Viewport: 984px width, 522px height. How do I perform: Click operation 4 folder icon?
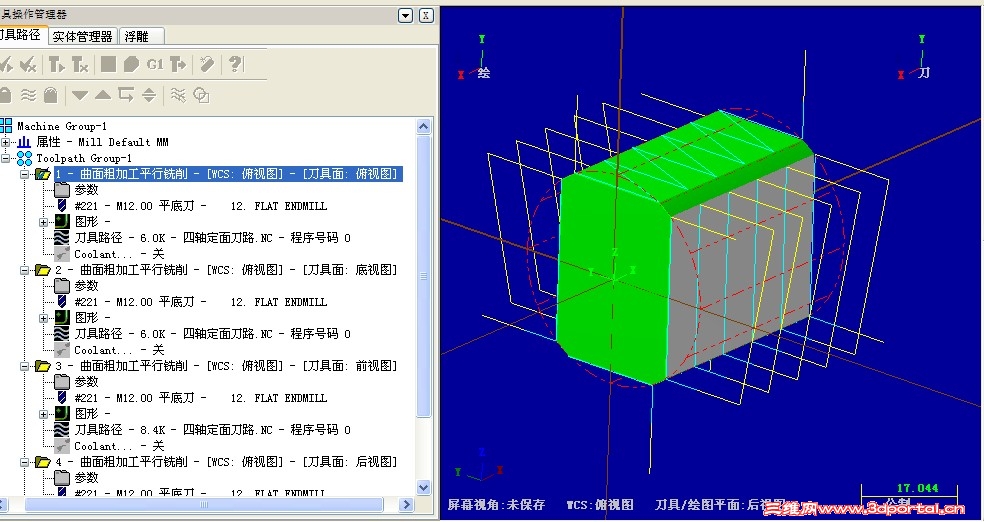click(x=43, y=462)
